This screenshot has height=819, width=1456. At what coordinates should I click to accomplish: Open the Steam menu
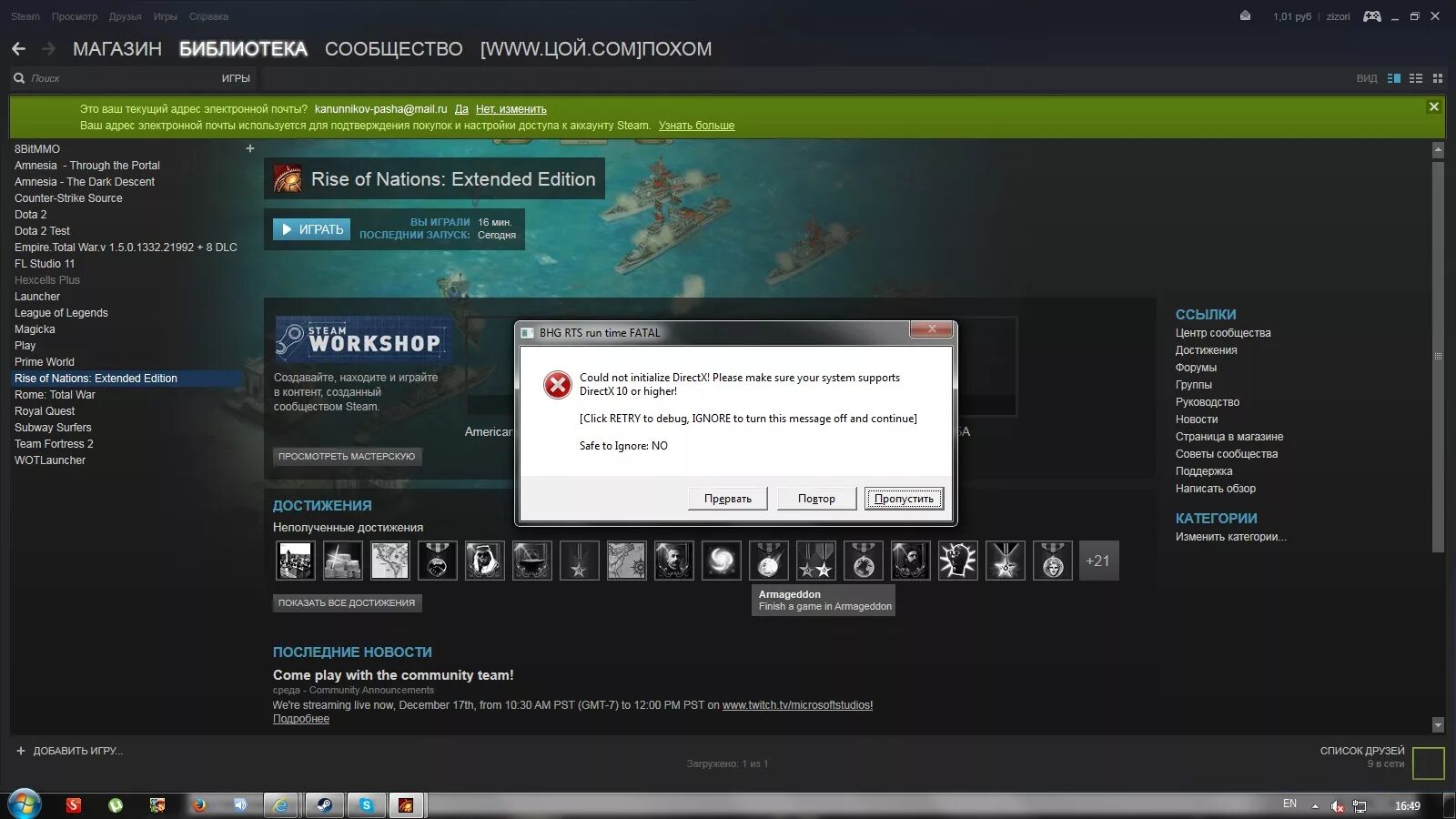(25, 16)
